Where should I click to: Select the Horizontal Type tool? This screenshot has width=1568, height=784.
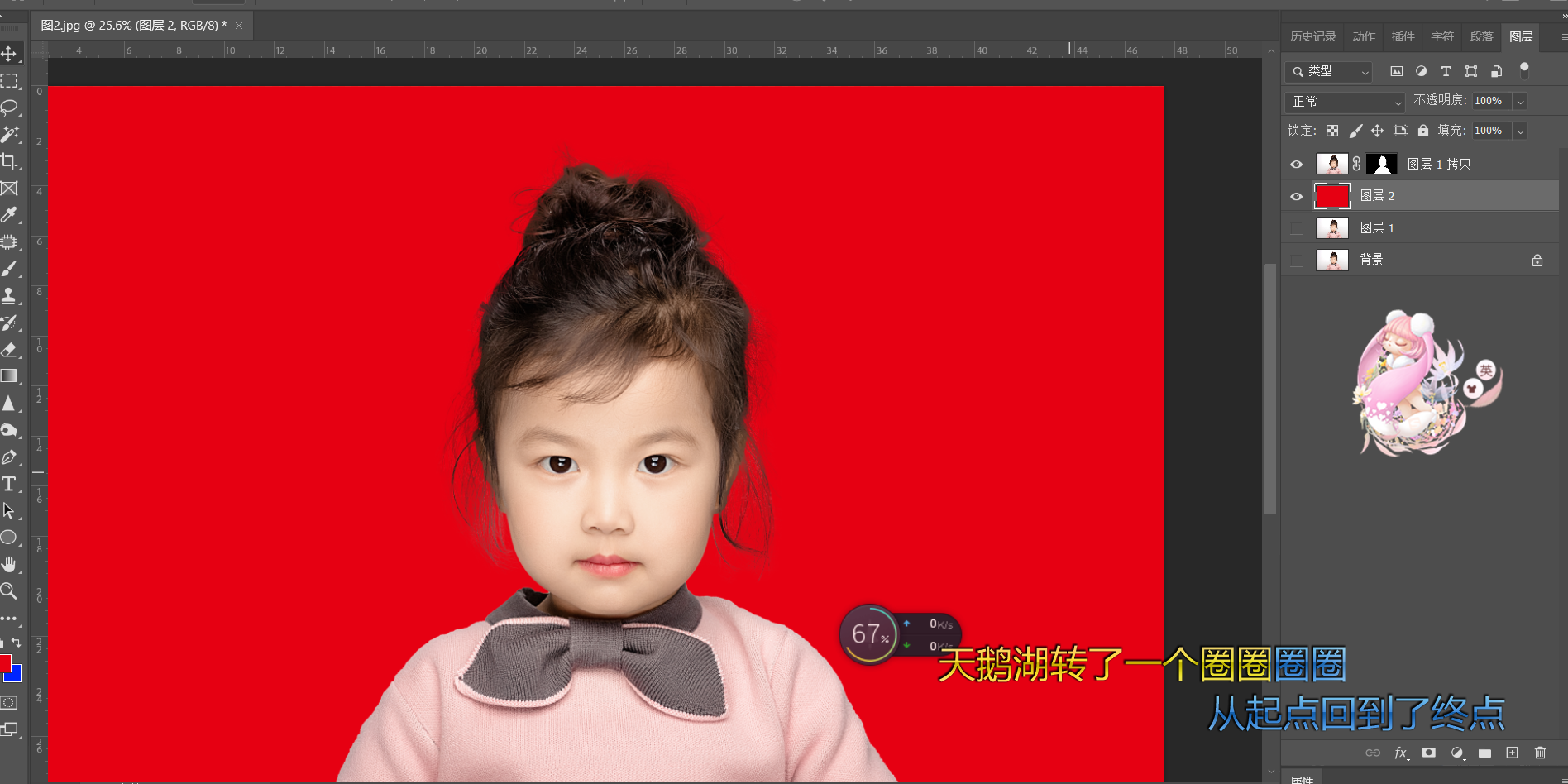pyautogui.click(x=11, y=484)
